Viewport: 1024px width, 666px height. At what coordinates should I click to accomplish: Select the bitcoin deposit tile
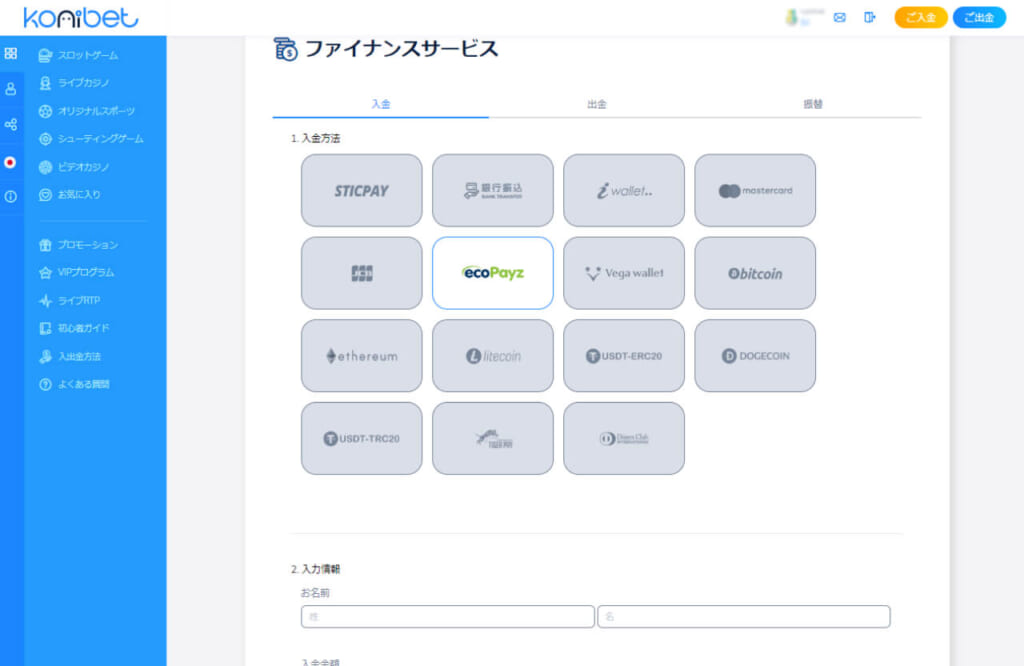click(756, 273)
